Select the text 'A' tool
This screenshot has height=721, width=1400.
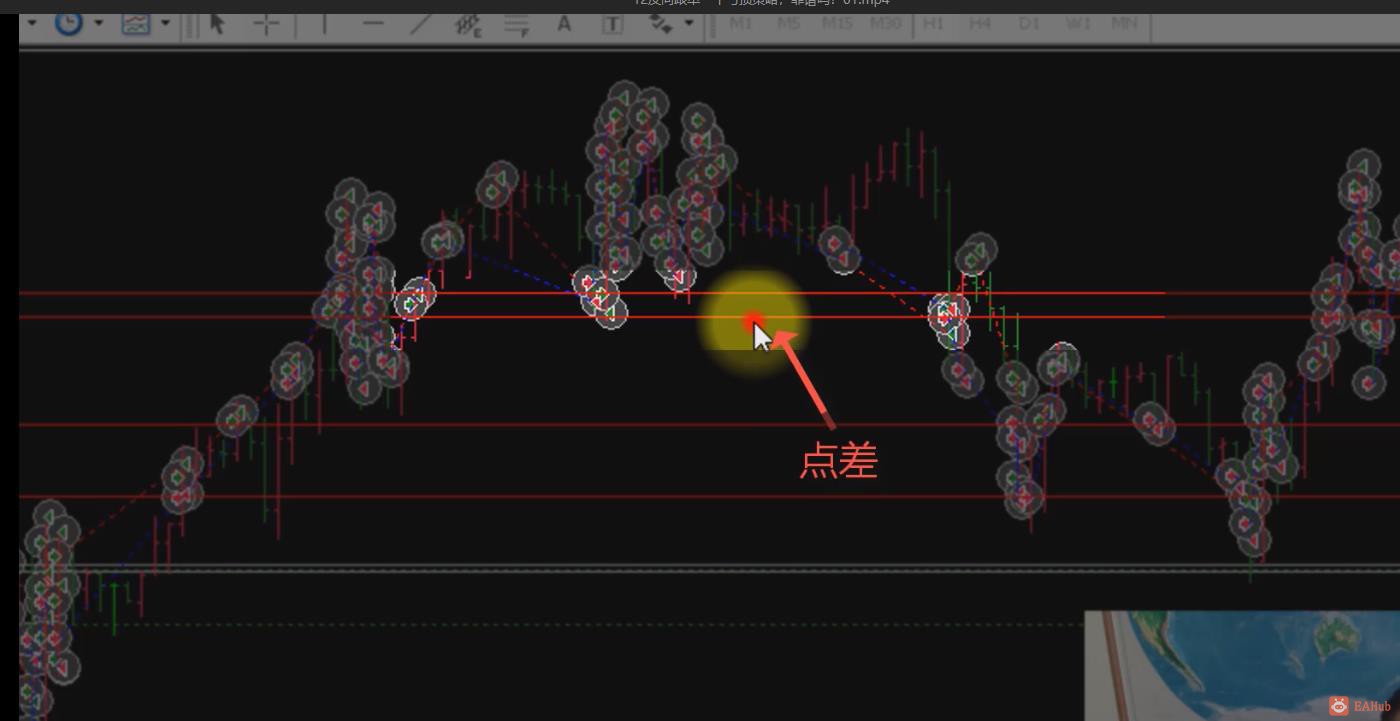[564, 24]
